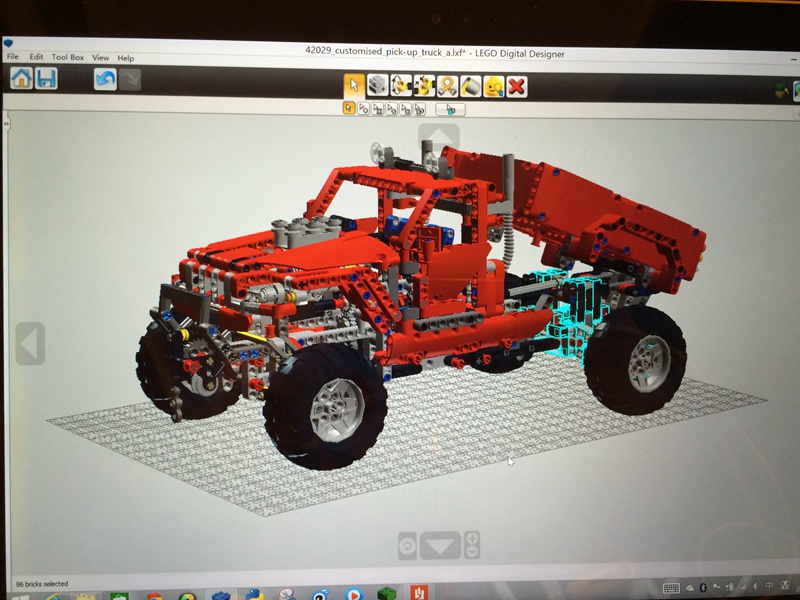Screen dimensions: 800x600
Task: Click the truck's rear wheel
Action: point(636,360)
